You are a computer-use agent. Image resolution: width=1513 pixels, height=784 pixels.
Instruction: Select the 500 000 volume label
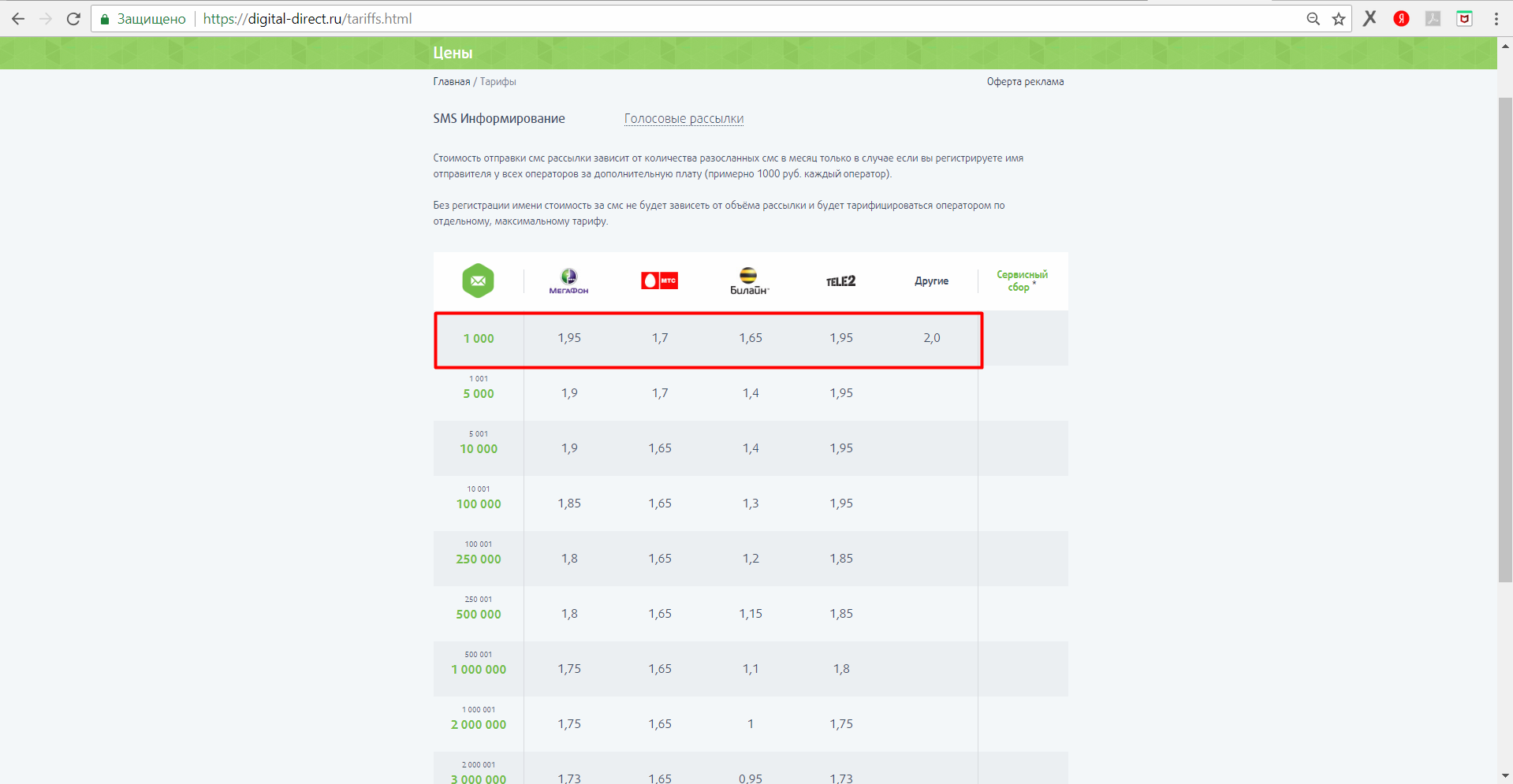479,615
